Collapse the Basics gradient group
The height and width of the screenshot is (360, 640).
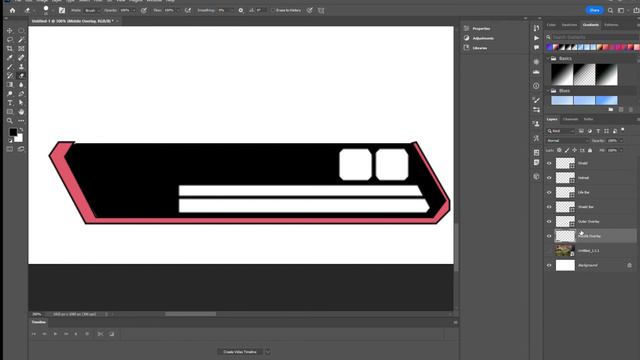point(548,59)
